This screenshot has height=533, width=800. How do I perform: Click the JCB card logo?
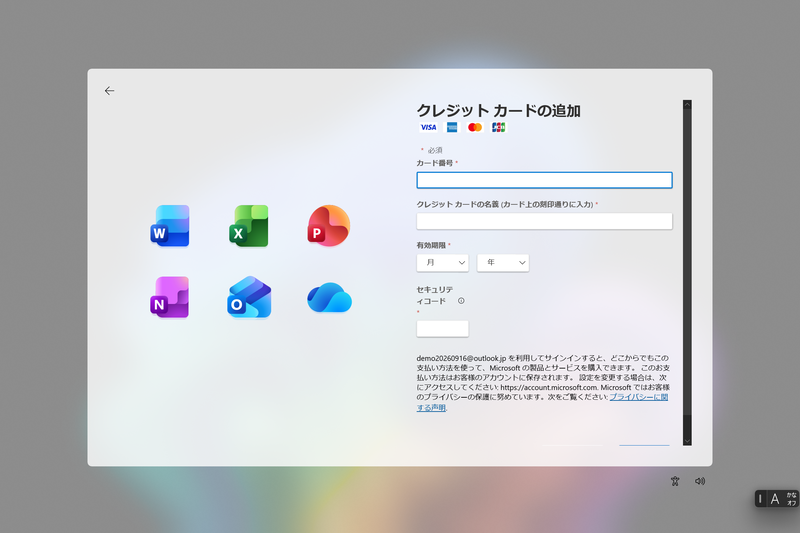(x=498, y=128)
